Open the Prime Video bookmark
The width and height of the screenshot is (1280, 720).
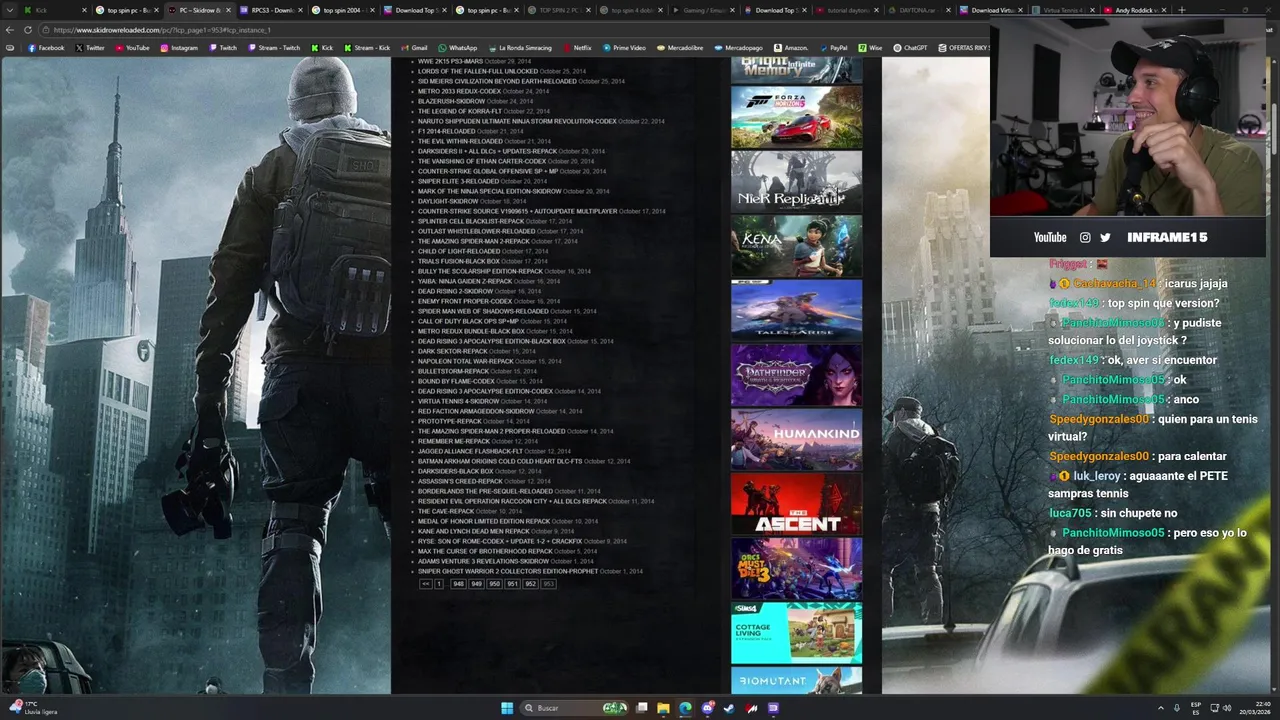[x=624, y=47]
